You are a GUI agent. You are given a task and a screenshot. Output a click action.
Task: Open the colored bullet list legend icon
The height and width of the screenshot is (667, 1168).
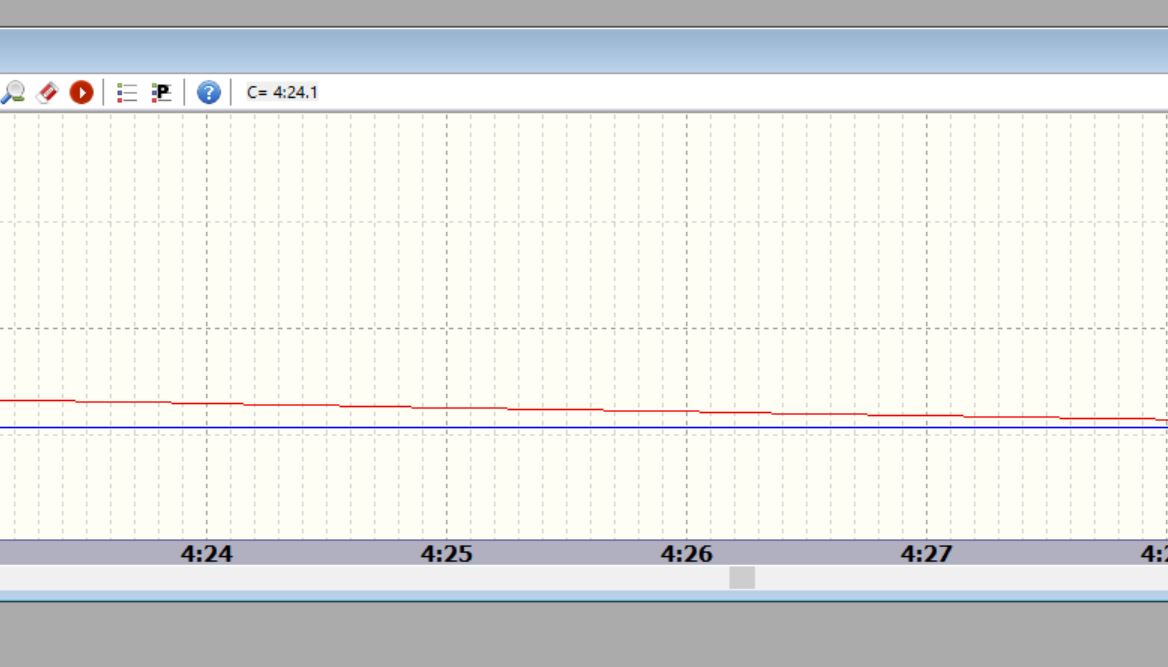tap(127, 93)
